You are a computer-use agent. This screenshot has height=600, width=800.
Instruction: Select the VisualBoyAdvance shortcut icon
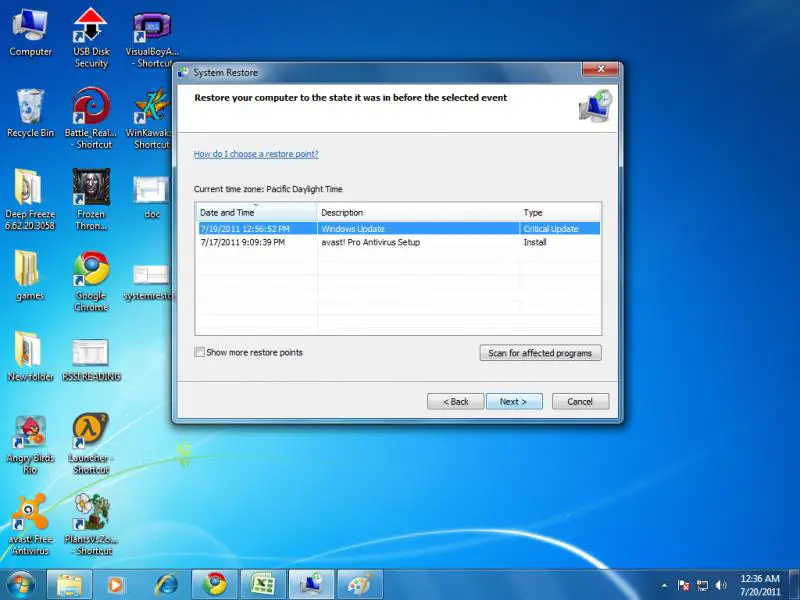pos(152,39)
